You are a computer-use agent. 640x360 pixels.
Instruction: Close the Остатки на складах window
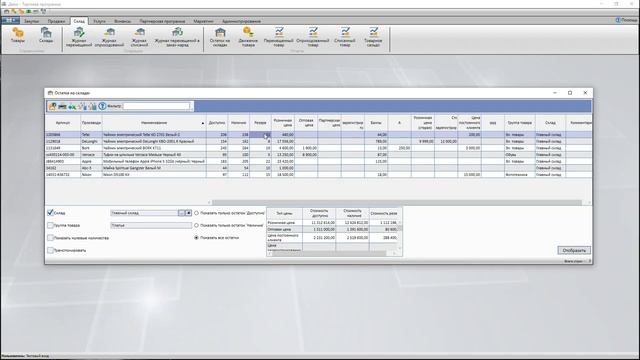585,93
